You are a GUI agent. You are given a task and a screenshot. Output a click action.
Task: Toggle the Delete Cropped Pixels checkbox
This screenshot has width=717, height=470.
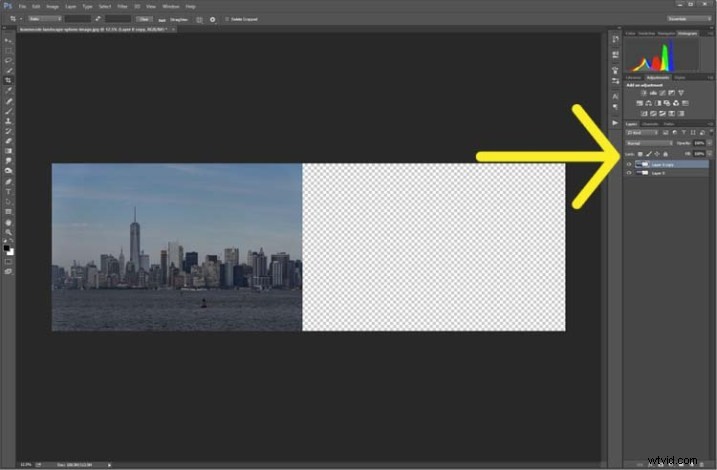227,19
